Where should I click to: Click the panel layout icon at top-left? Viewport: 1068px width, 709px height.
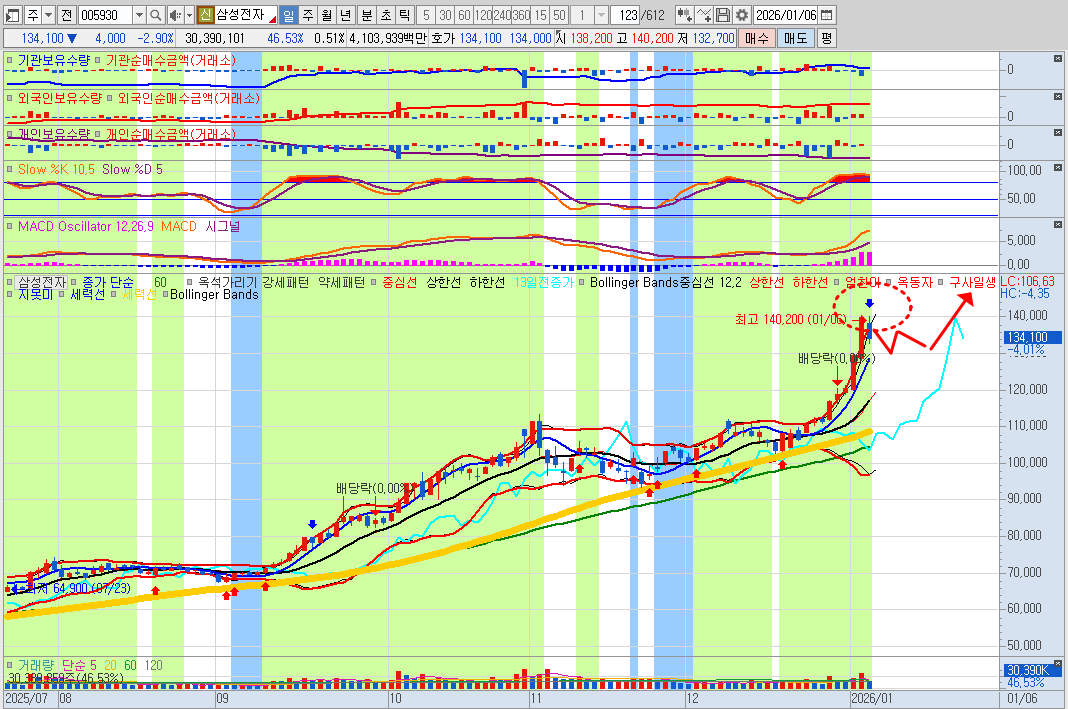tap(11, 15)
